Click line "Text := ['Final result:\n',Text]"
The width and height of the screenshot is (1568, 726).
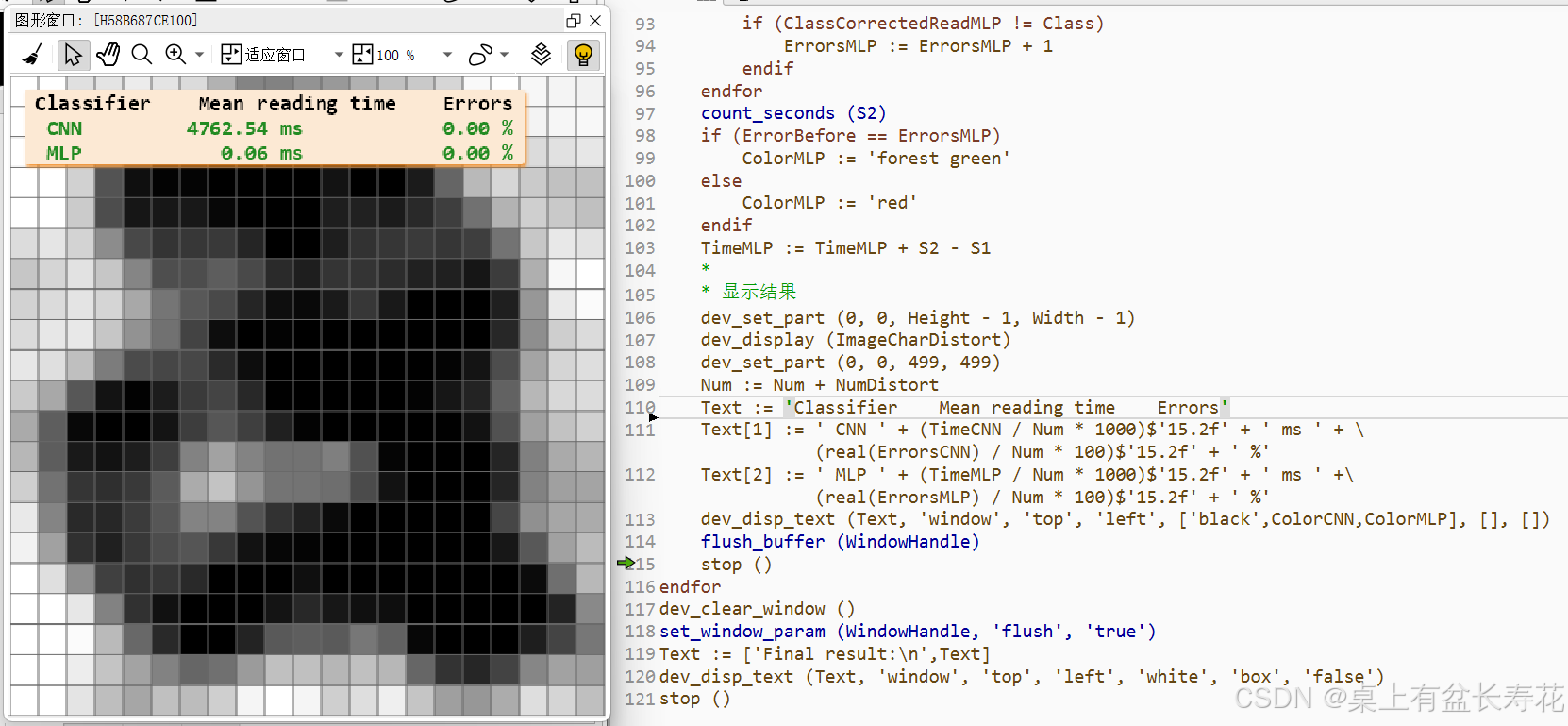click(x=825, y=653)
